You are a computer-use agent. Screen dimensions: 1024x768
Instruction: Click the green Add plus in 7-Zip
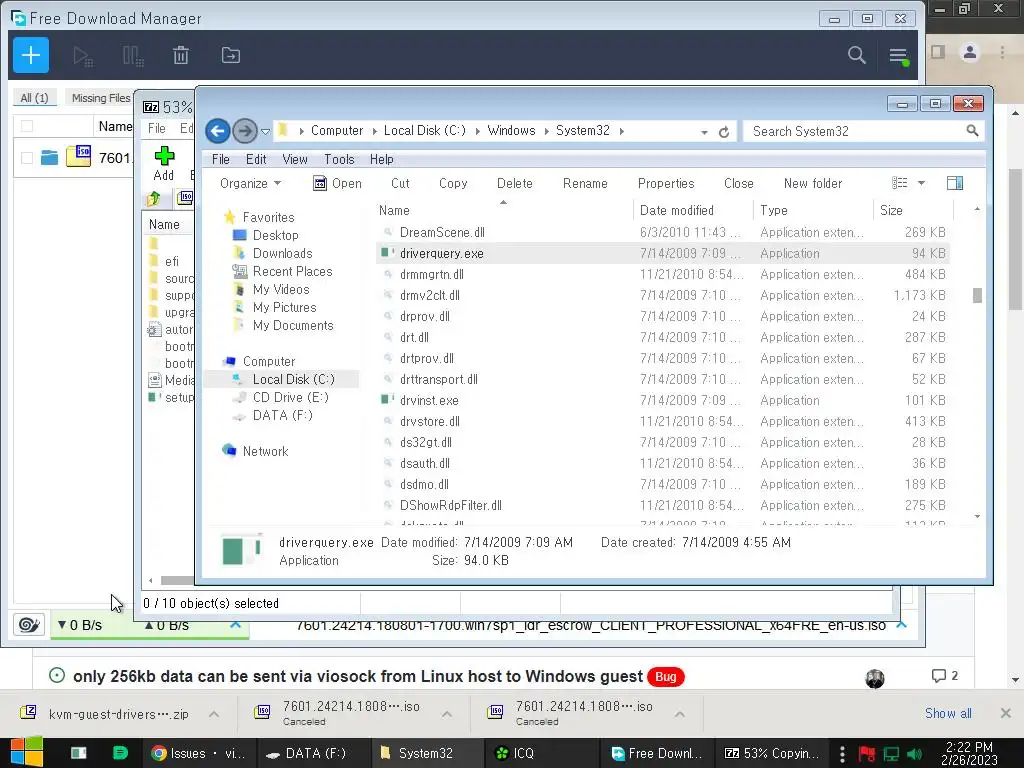coord(164,155)
